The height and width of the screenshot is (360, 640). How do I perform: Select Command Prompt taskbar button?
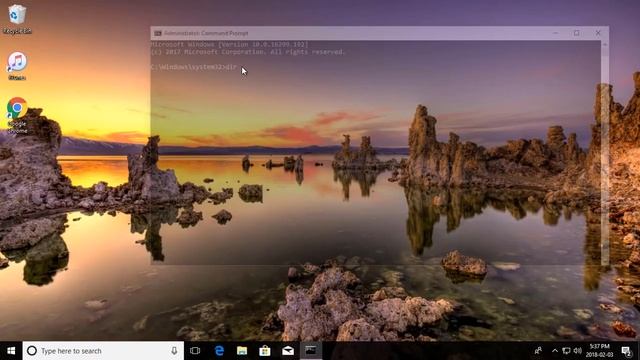(311, 351)
